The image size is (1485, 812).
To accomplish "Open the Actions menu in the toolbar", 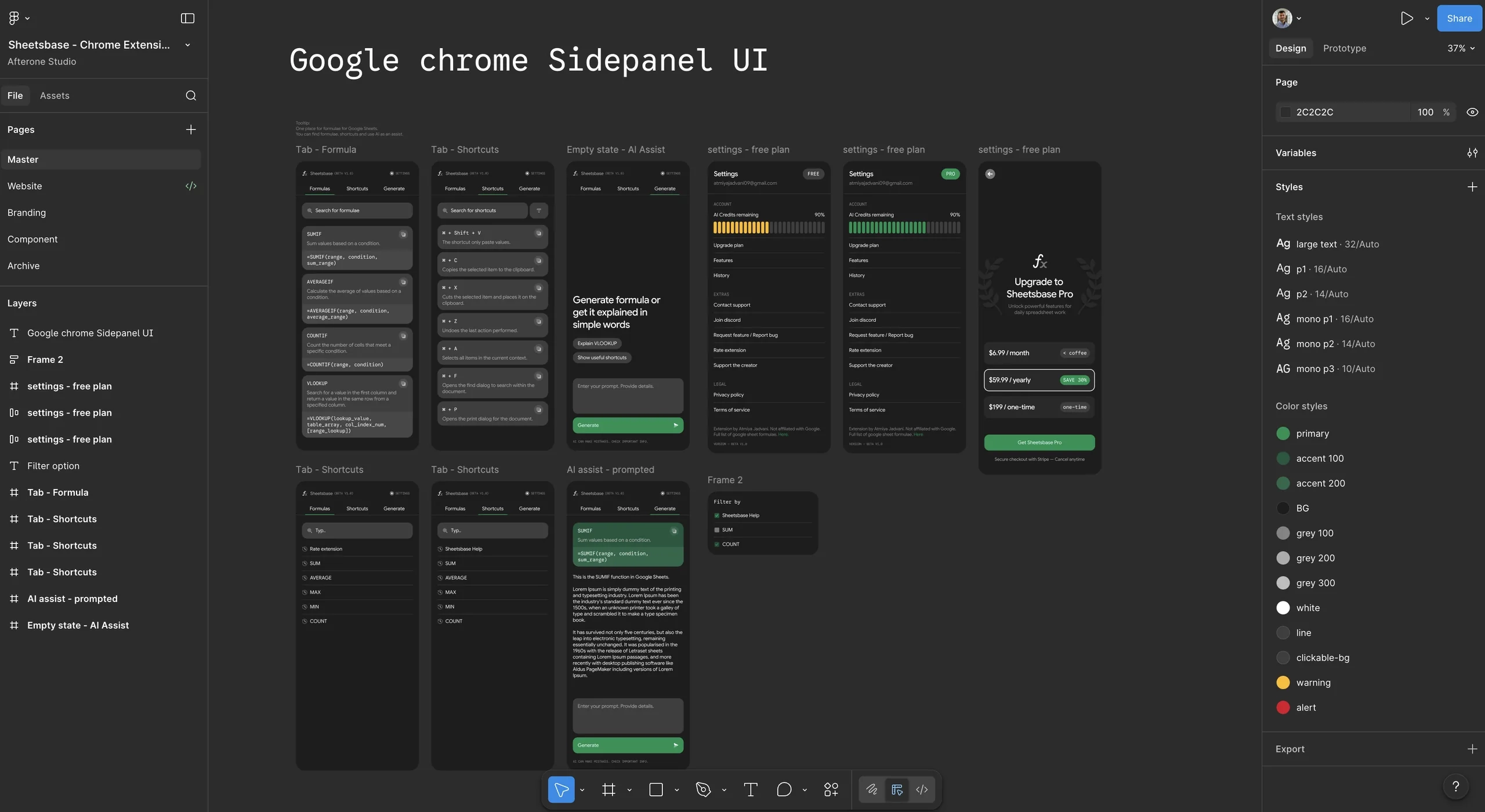I will (x=830, y=789).
